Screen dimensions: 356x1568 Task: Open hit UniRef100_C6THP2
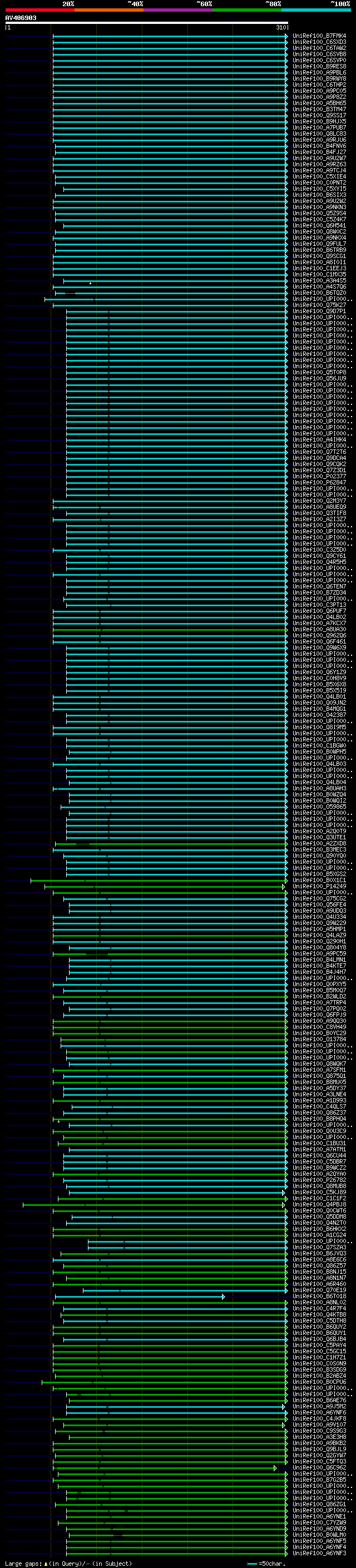[319, 85]
